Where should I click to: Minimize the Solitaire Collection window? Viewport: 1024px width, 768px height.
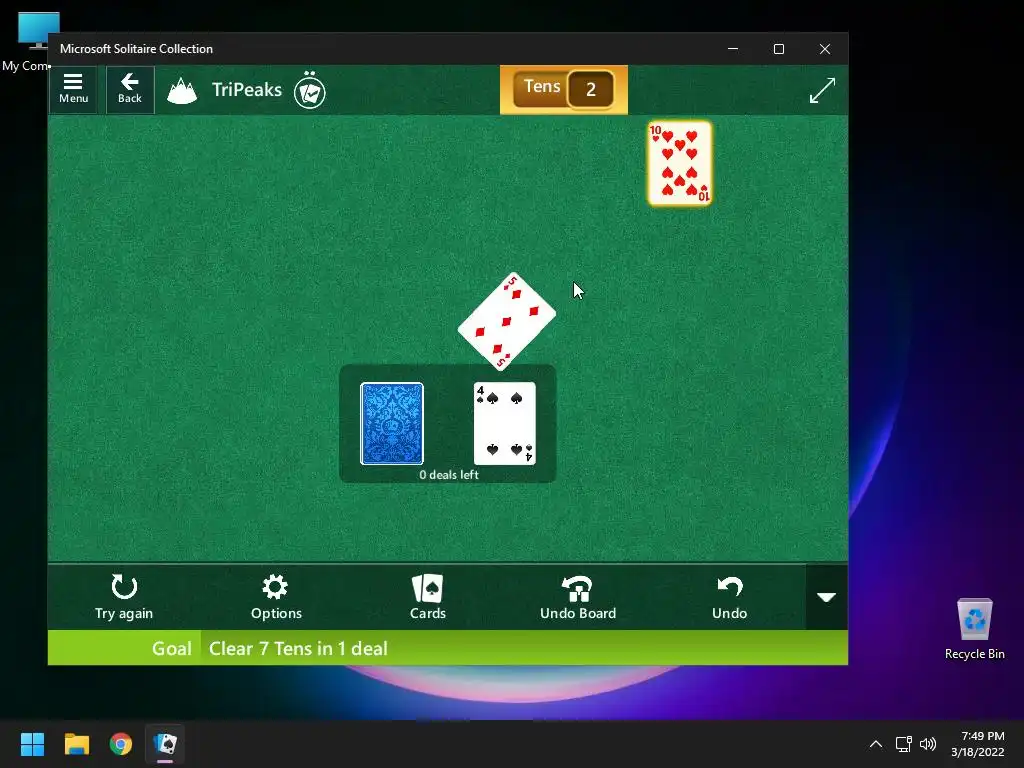coord(733,49)
